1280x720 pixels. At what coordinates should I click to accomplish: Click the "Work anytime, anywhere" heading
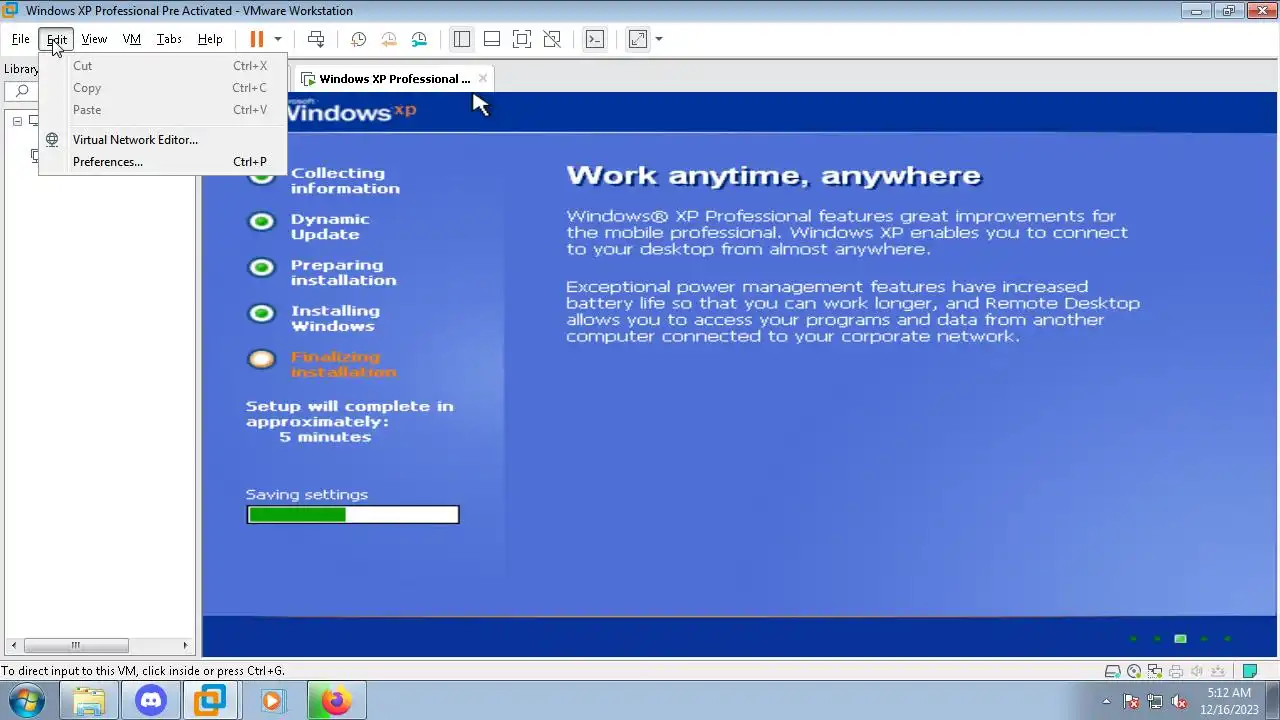pyautogui.click(x=774, y=176)
